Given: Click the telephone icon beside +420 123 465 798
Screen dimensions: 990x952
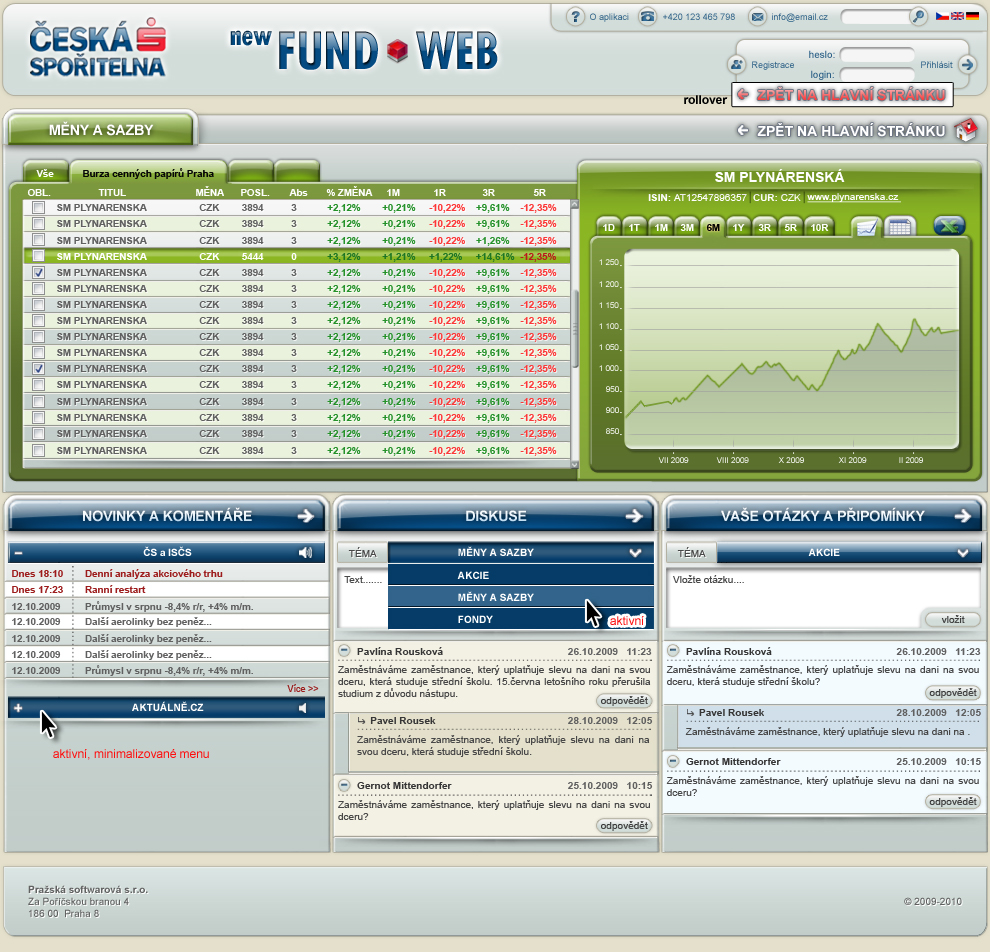Looking at the screenshot, I should click(x=647, y=16).
